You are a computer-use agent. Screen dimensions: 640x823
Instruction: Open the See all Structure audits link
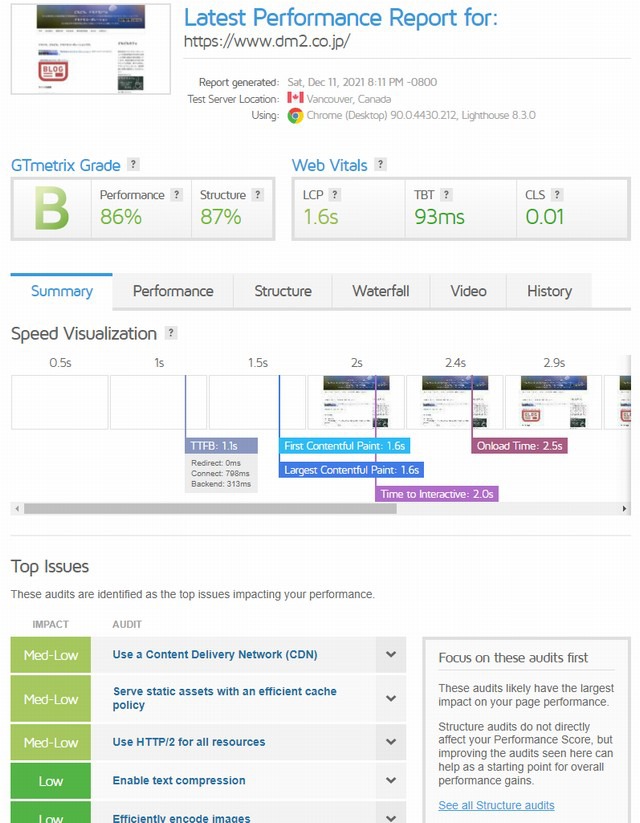tap(496, 805)
